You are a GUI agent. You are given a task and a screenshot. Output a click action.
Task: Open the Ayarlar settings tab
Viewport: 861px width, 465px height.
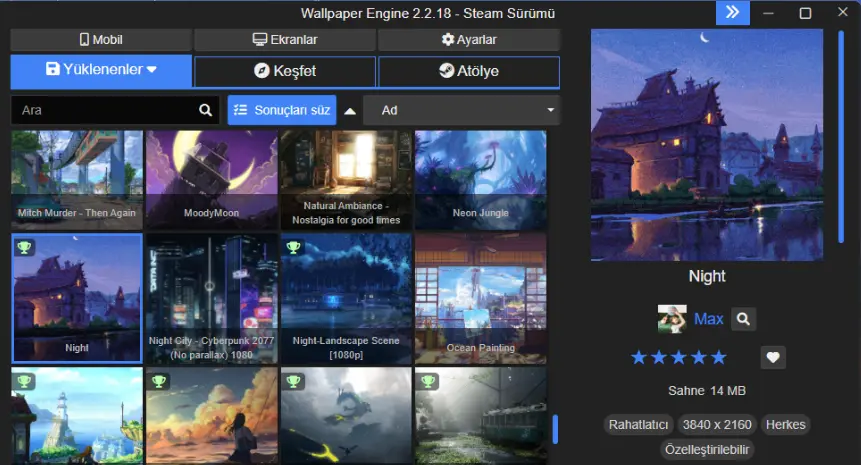pyautogui.click(x=469, y=40)
